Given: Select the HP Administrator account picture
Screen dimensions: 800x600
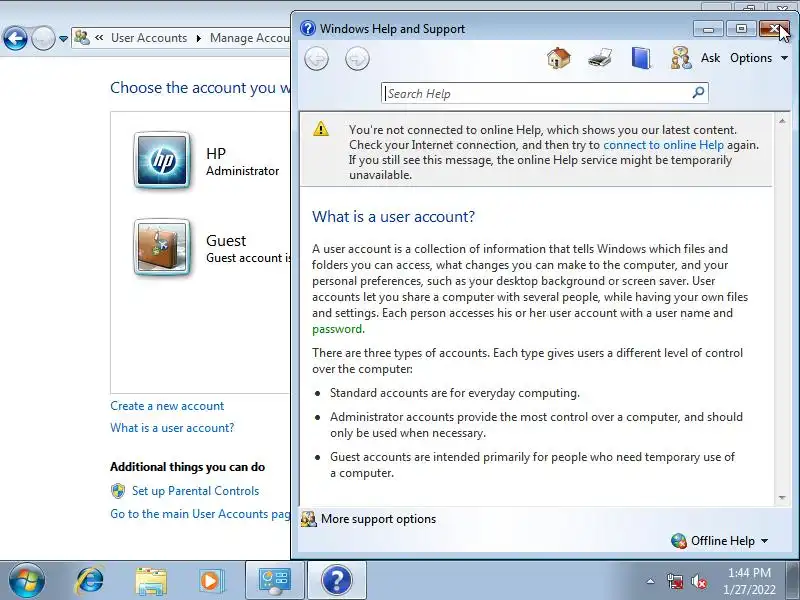Looking at the screenshot, I should (x=162, y=160).
